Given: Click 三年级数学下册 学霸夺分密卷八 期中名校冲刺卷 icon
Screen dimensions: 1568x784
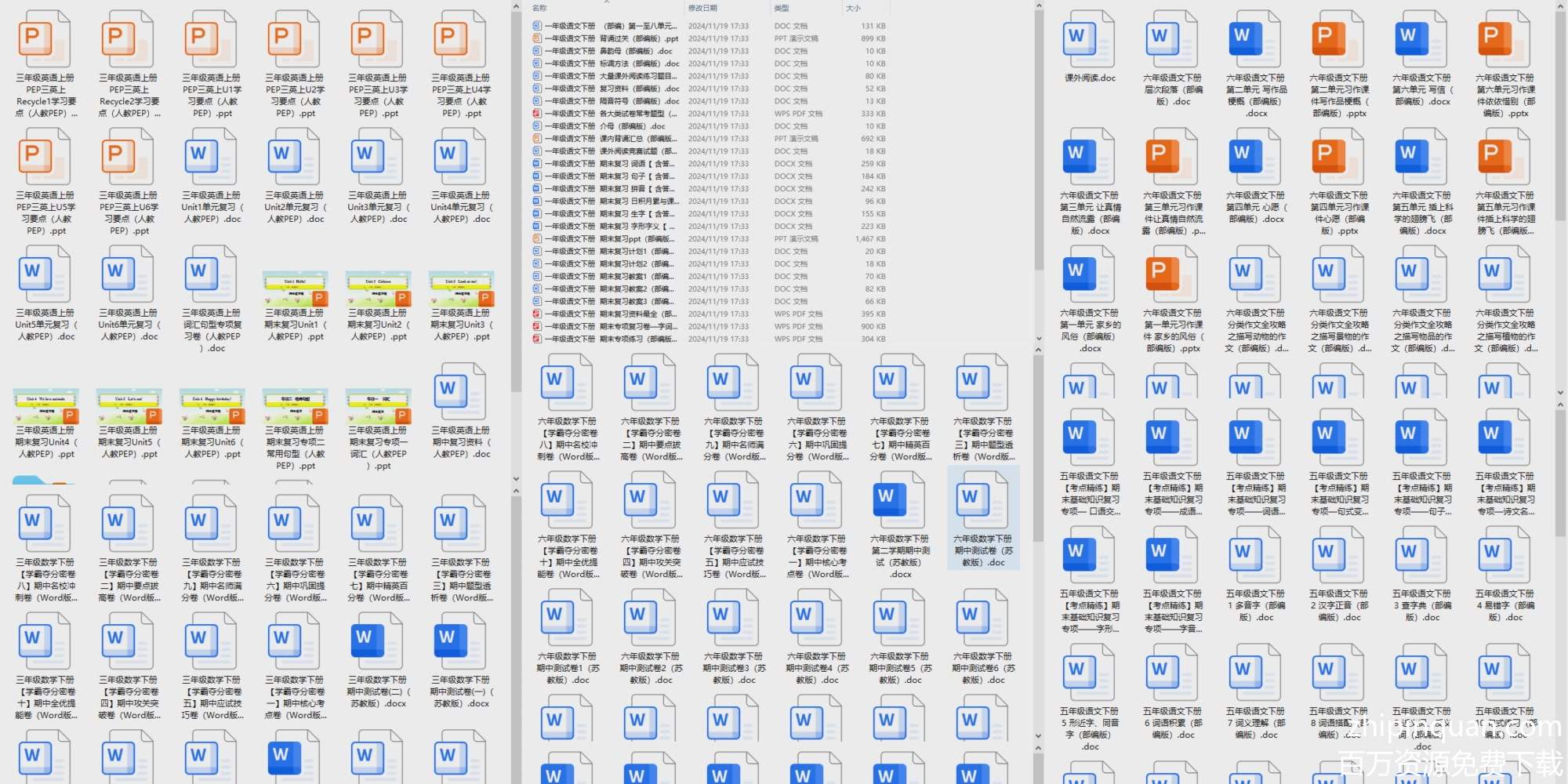Looking at the screenshot, I should pyautogui.click(x=45, y=524).
